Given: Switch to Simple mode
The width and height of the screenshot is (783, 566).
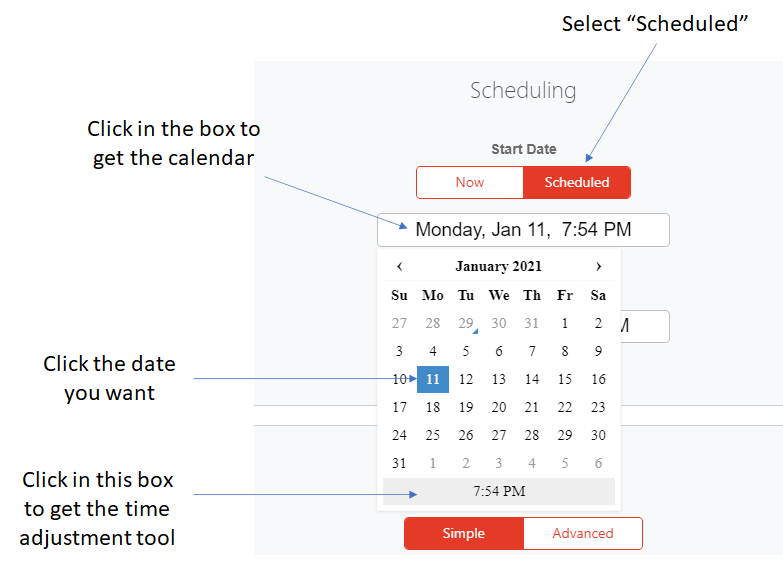Looking at the screenshot, I should coord(464,533).
